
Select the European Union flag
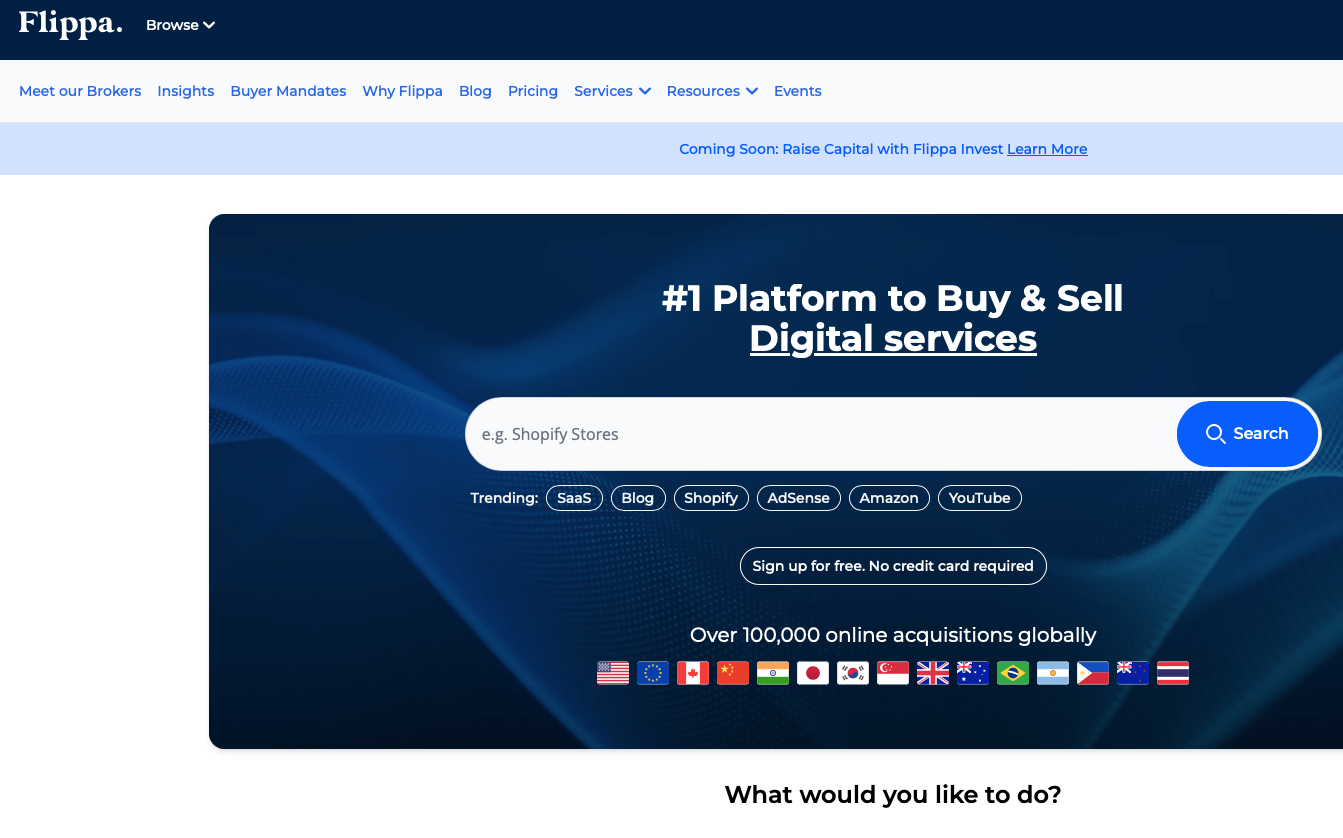[653, 673]
